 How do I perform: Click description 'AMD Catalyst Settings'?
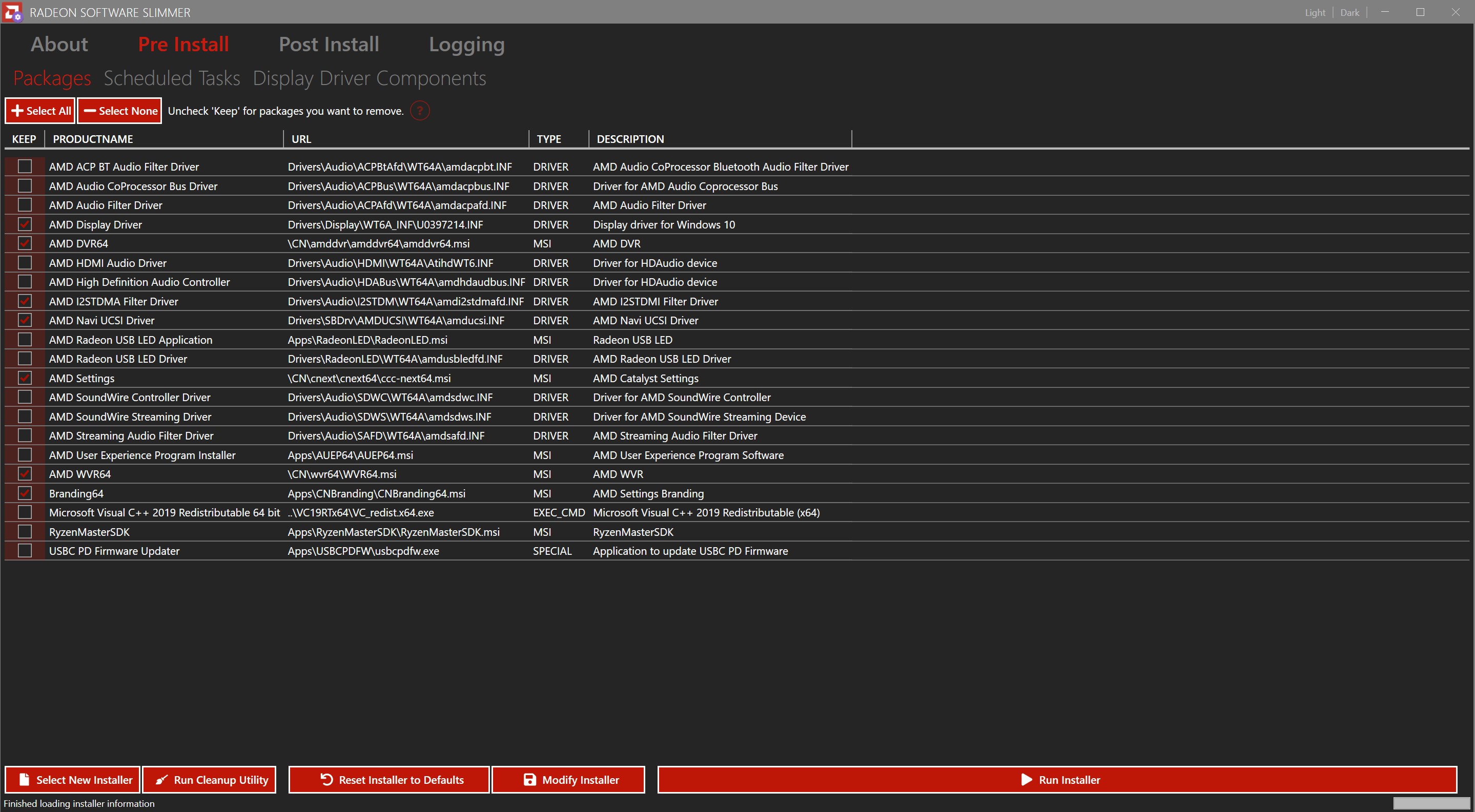tap(645, 378)
